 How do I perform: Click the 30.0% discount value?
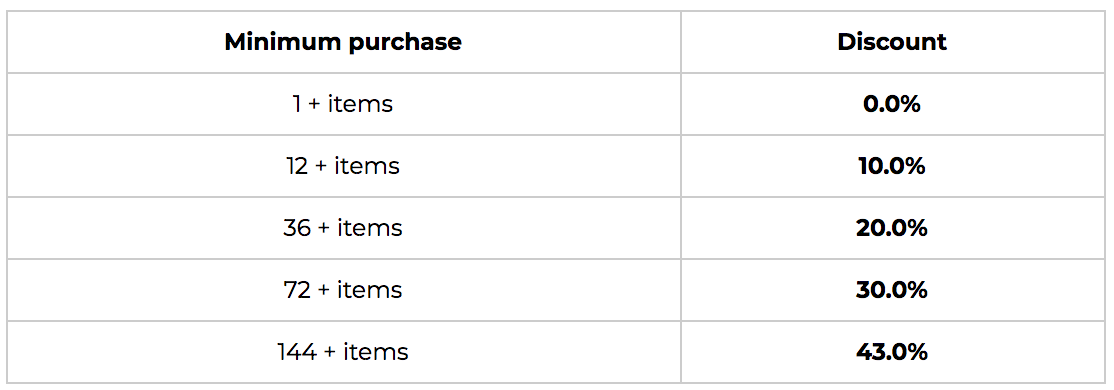pyautogui.click(x=892, y=290)
